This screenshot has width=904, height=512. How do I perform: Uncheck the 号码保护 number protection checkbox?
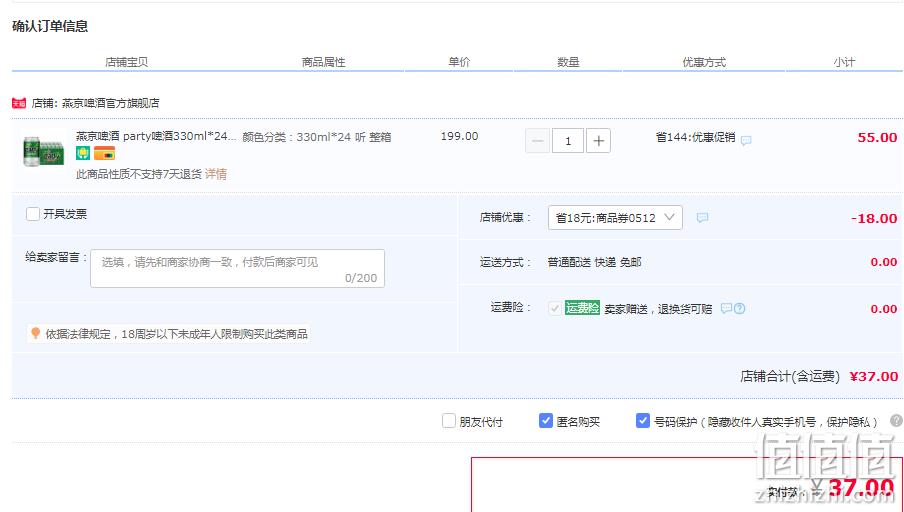pyautogui.click(x=643, y=421)
